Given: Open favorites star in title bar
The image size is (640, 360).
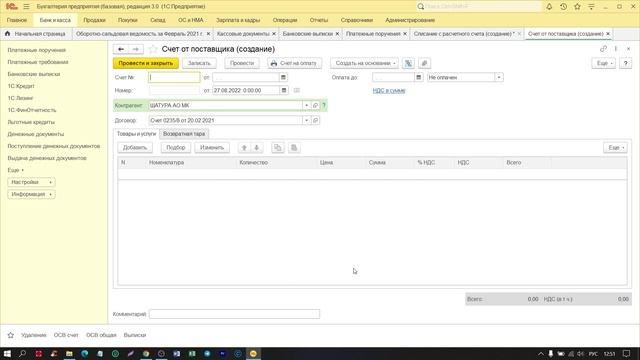Looking at the screenshot, I should (577, 7).
